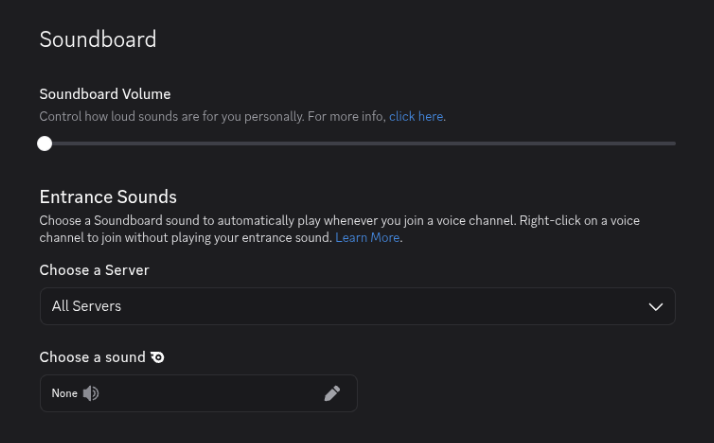This screenshot has height=443, width=714.
Task: Open the "click here" info link
Action: tap(416, 117)
